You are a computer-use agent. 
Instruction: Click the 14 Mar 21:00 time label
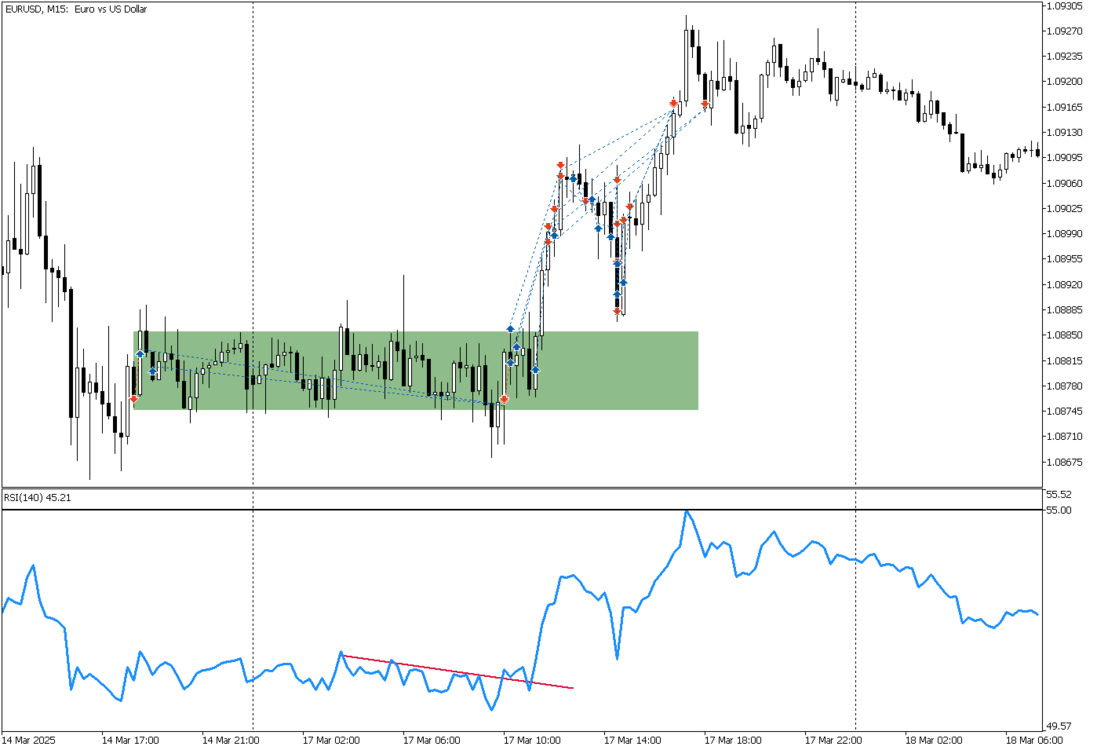pos(231,740)
